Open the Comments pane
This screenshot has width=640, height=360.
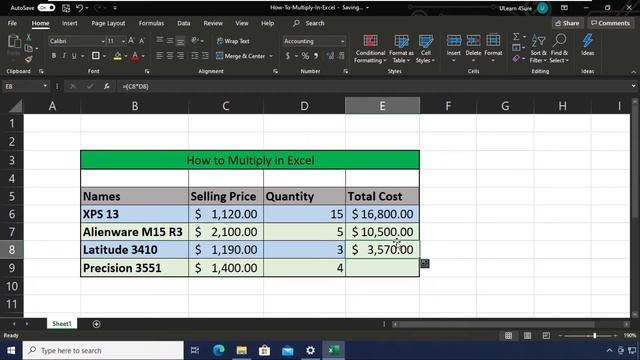[x=610, y=23]
